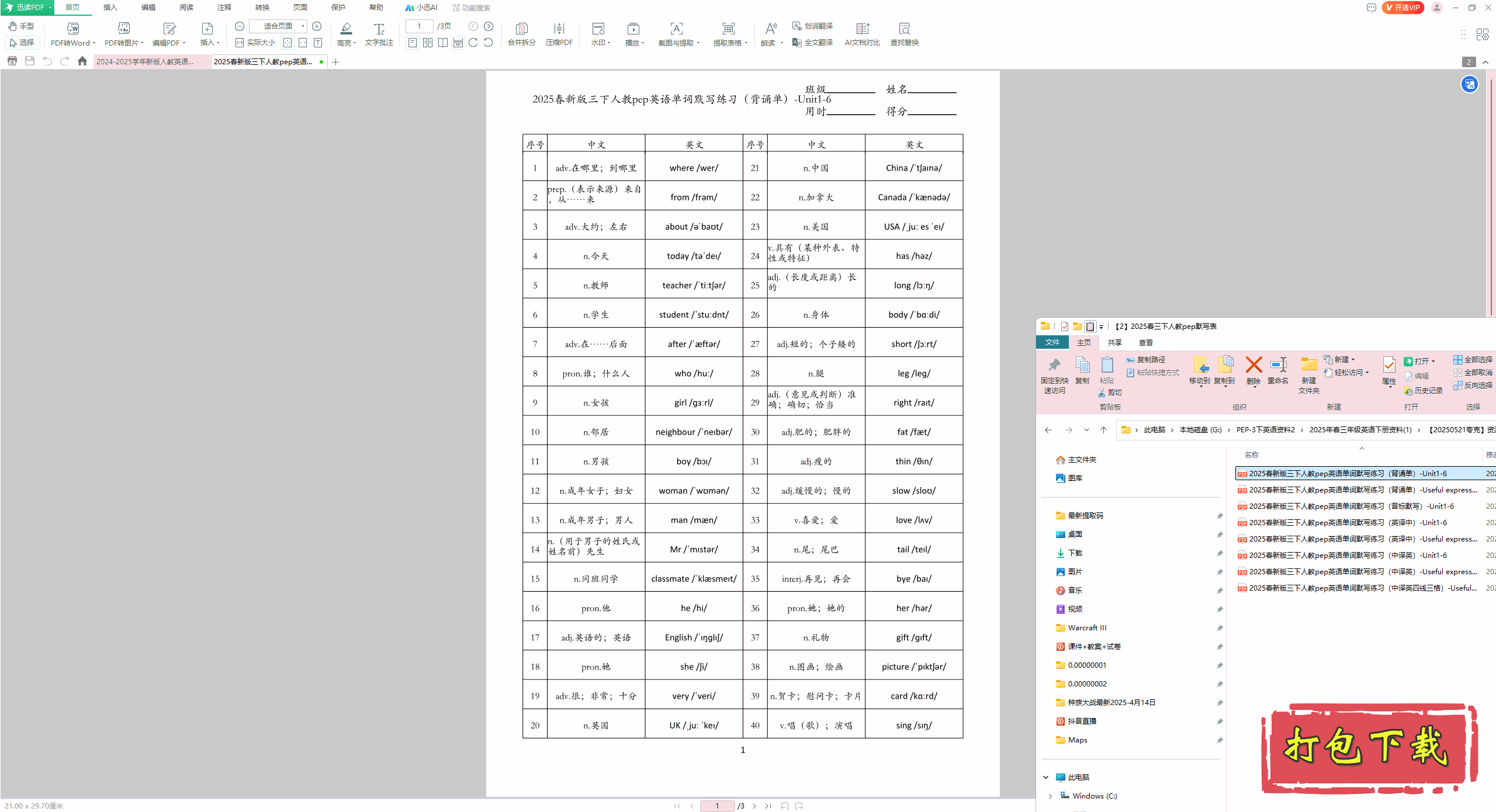Open the Annotate menu
The height and width of the screenshot is (812, 1496).
pos(224,8)
